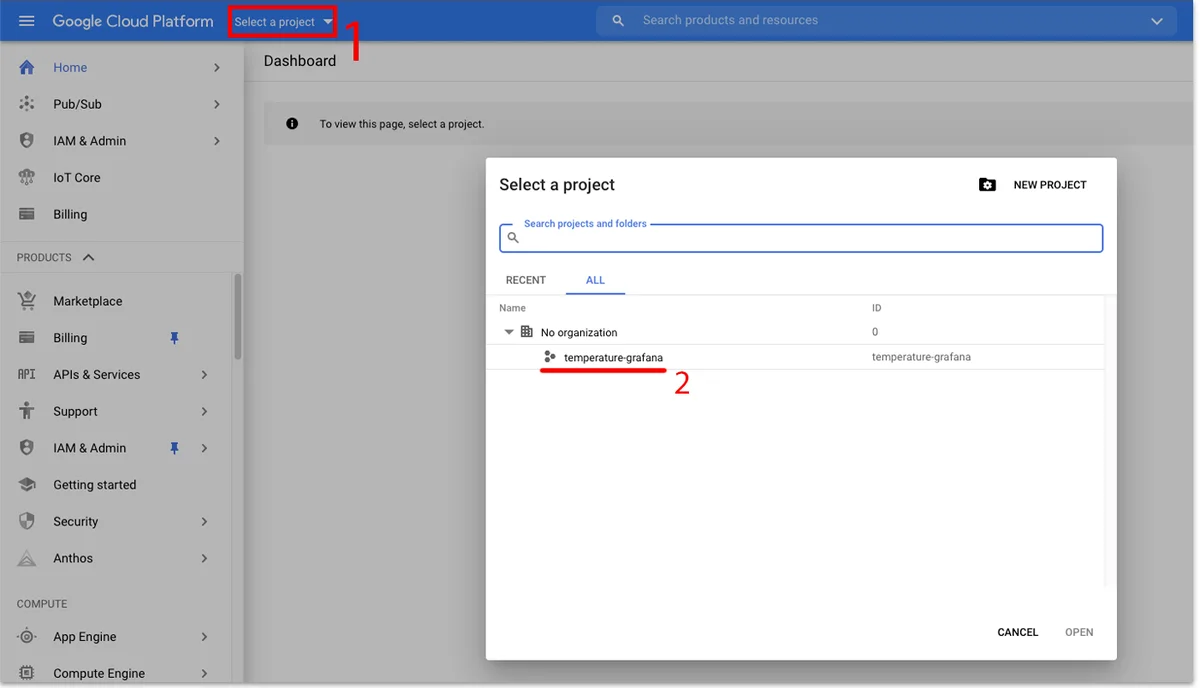
Task: Switch to the RECENT tab
Action: (526, 280)
